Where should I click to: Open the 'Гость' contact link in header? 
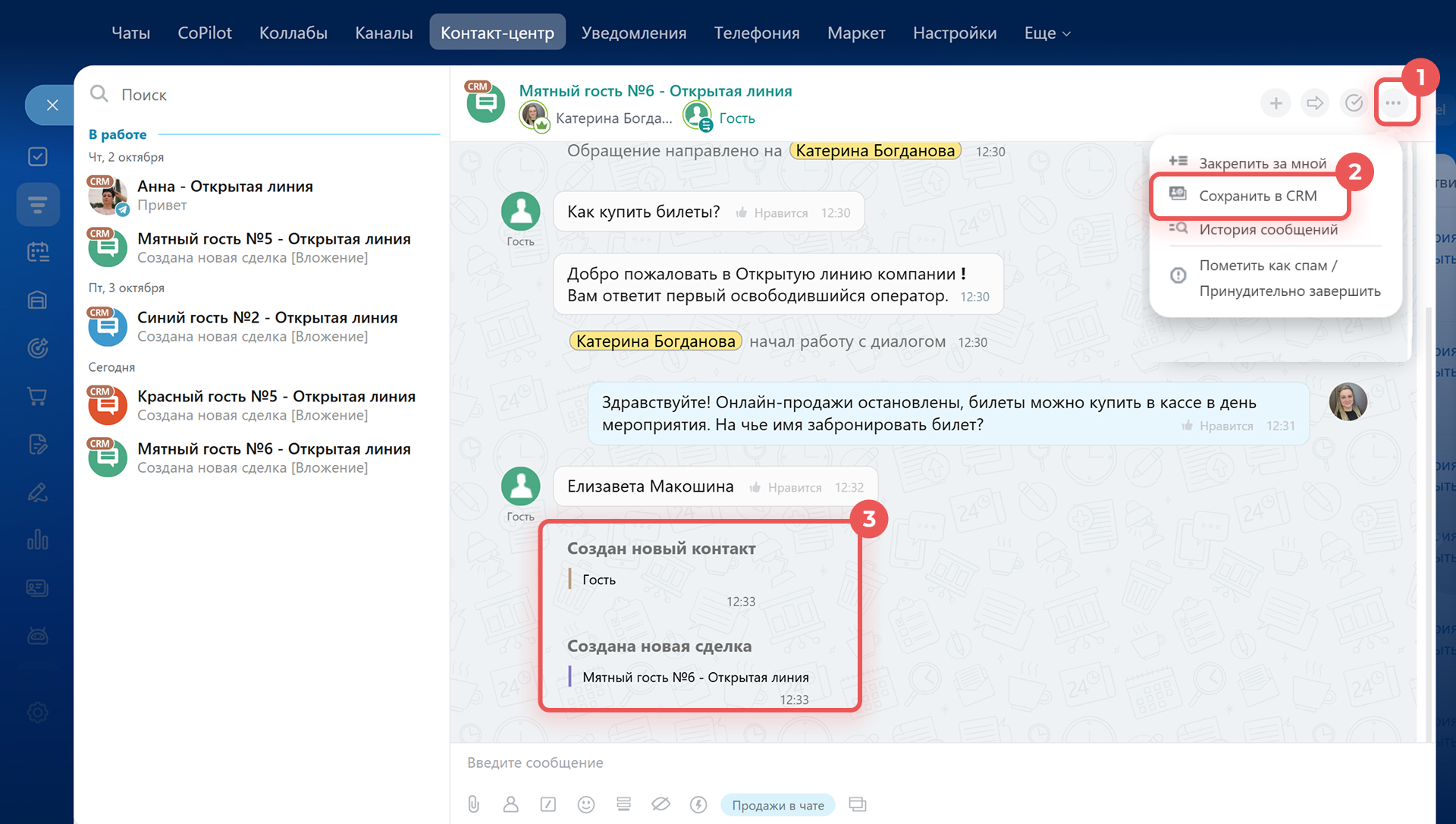pyautogui.click(x=736, y=118)
